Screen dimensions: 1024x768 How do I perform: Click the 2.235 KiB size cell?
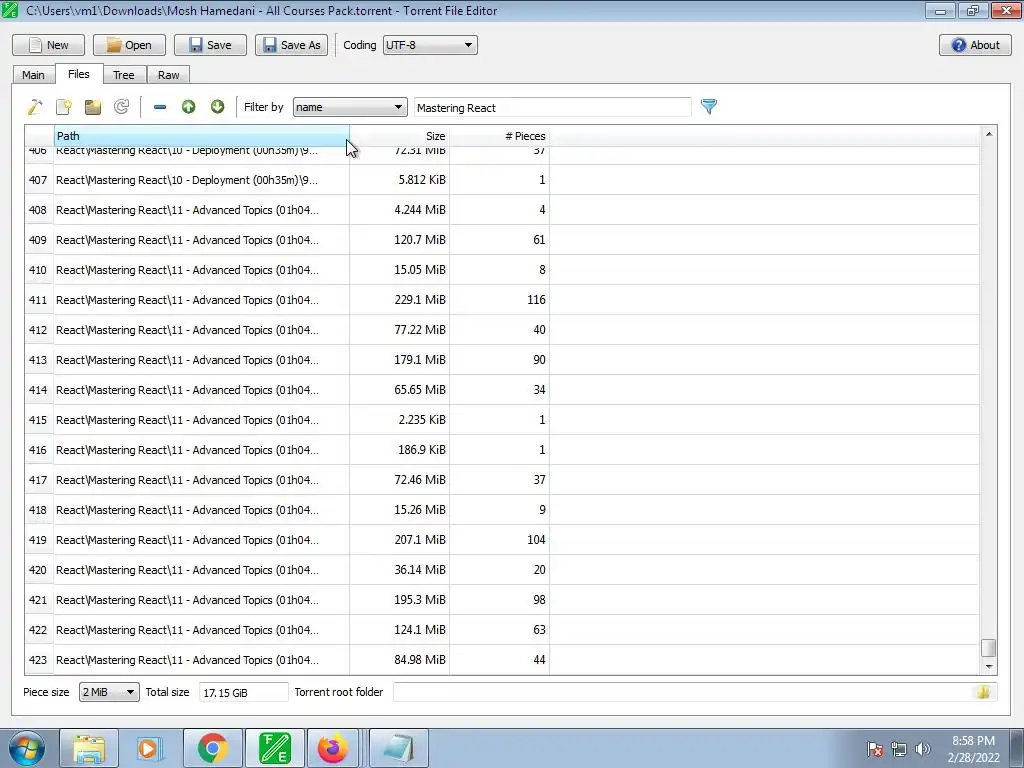point(399,420)
